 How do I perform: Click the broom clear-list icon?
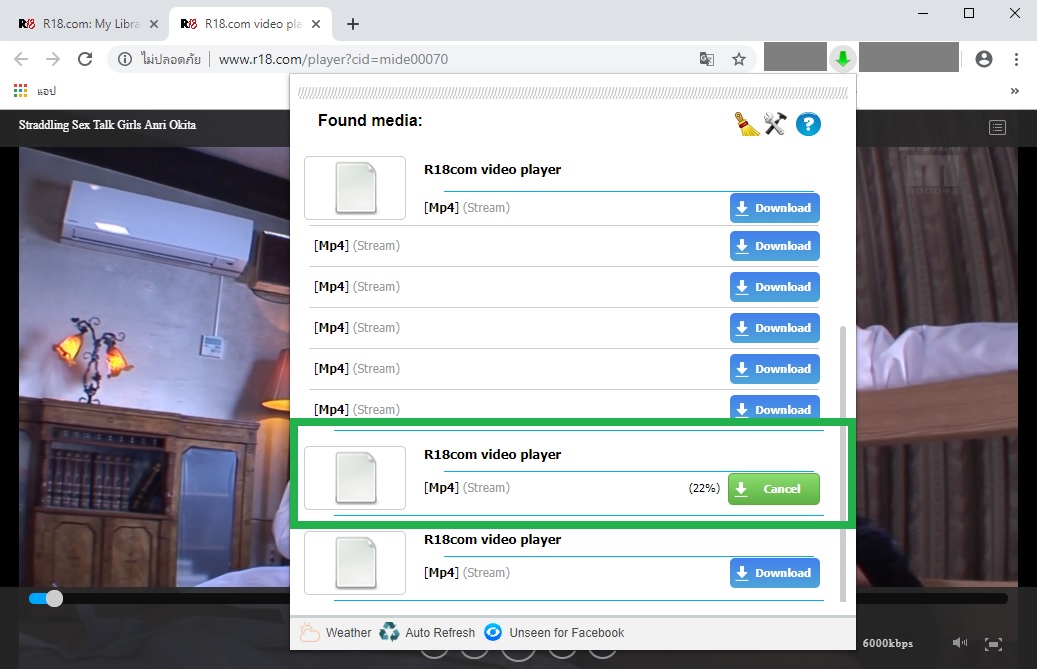[x=747, y=124]
